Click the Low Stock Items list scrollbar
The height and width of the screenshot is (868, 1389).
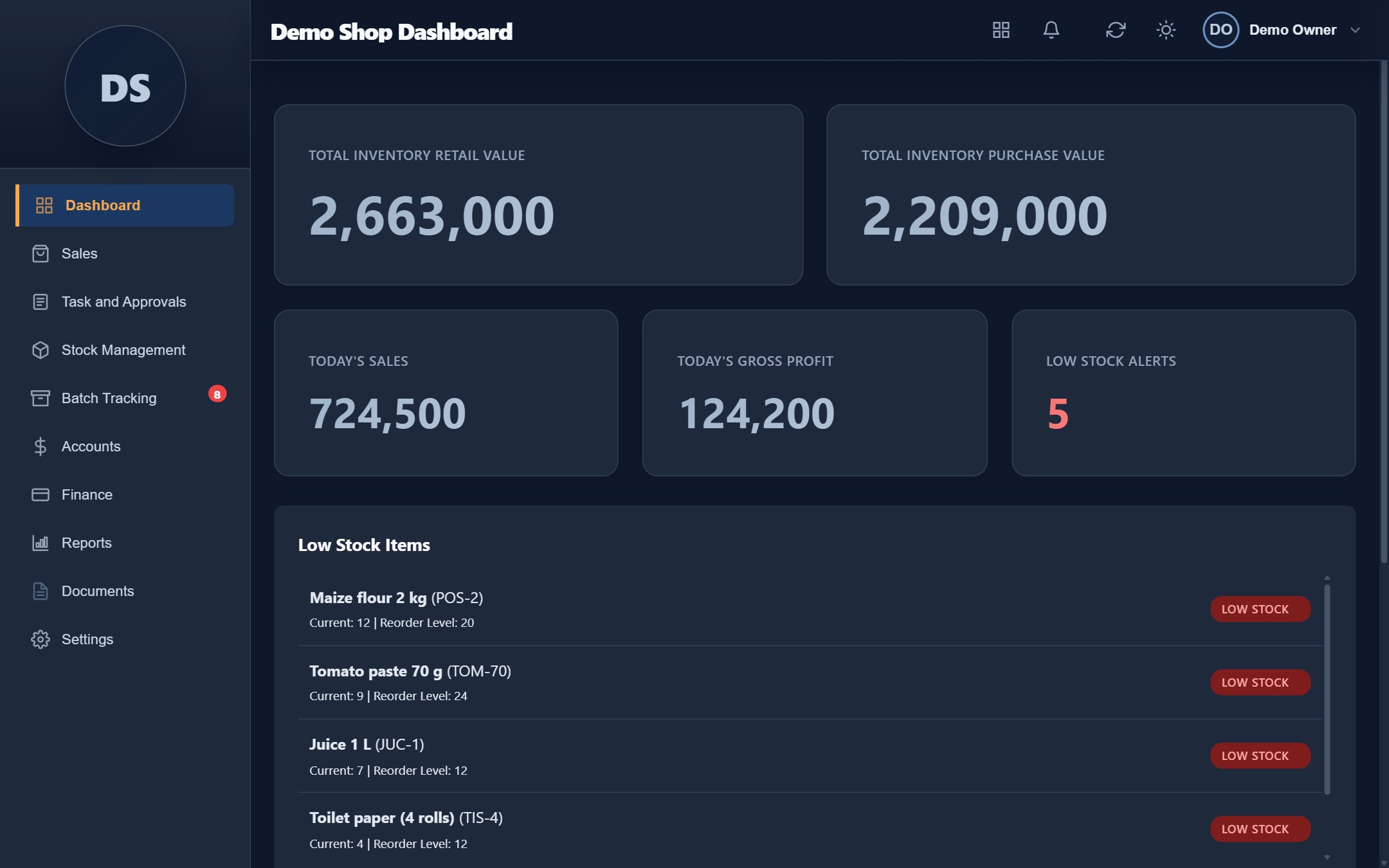point(1327,689)
